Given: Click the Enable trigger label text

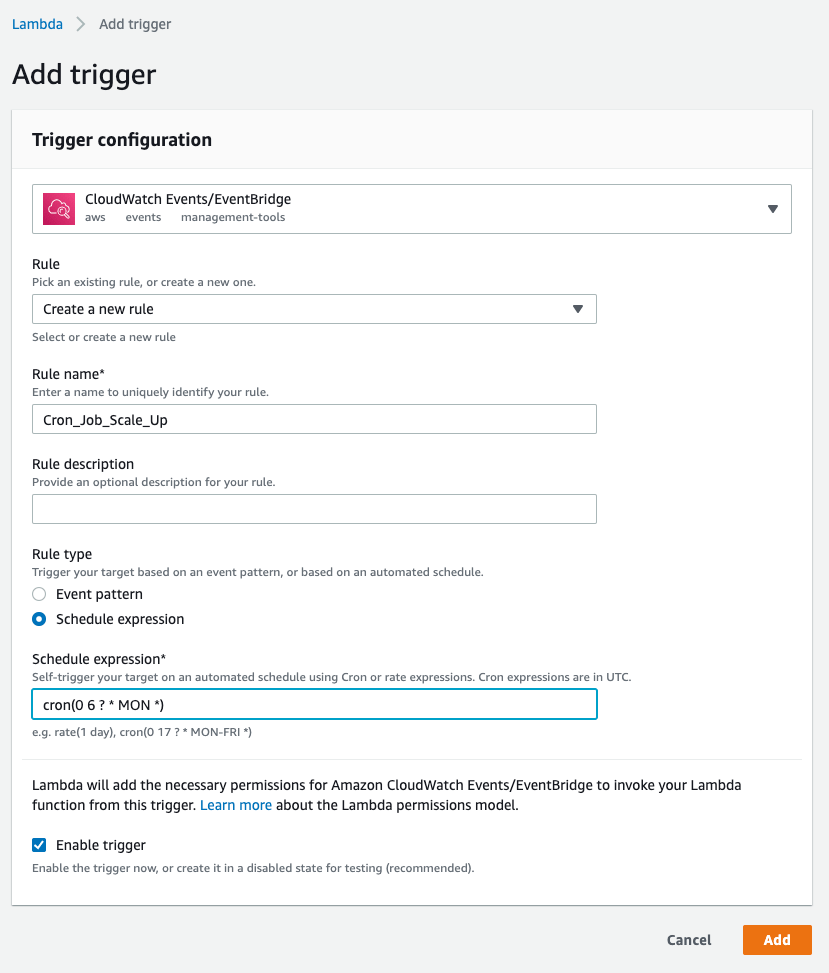Looking at the screenshot, I should tap(101, 845).
